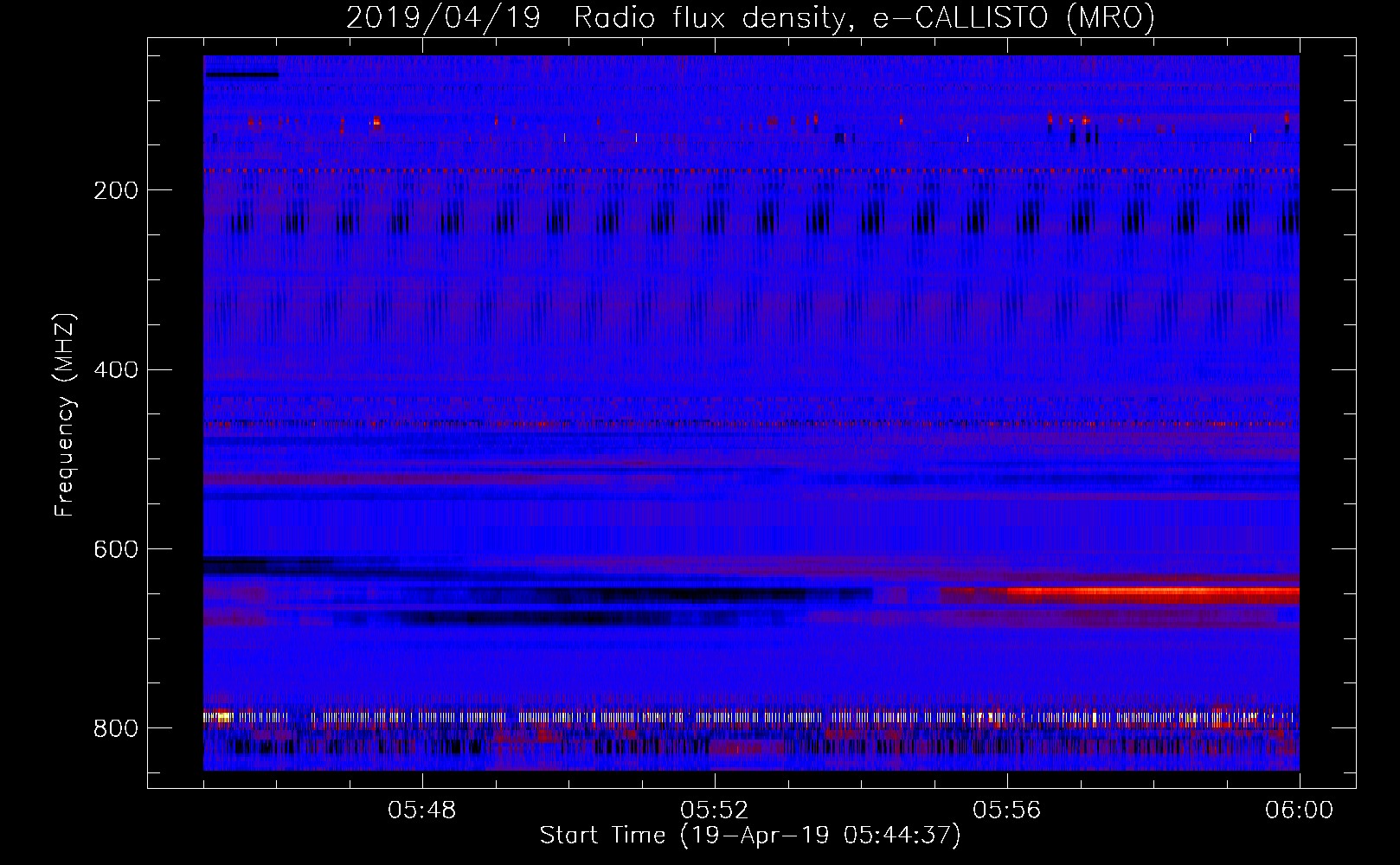Click the 800 MHz frequency tick label
This screenshot has height=865, width=1400.
point(115,728)
